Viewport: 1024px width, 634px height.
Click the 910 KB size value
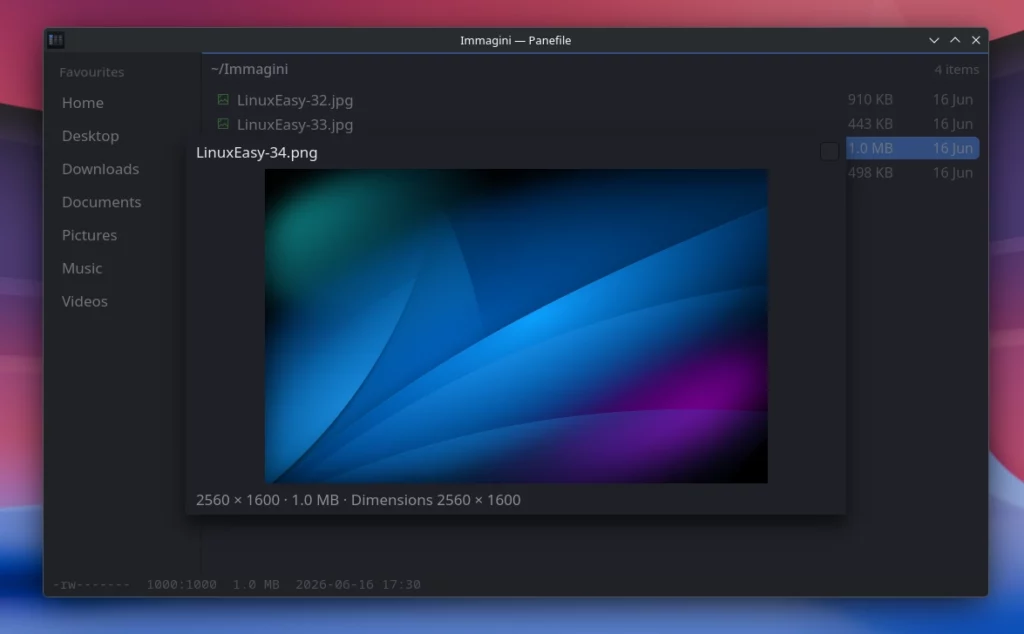click(x=870, y=99)
